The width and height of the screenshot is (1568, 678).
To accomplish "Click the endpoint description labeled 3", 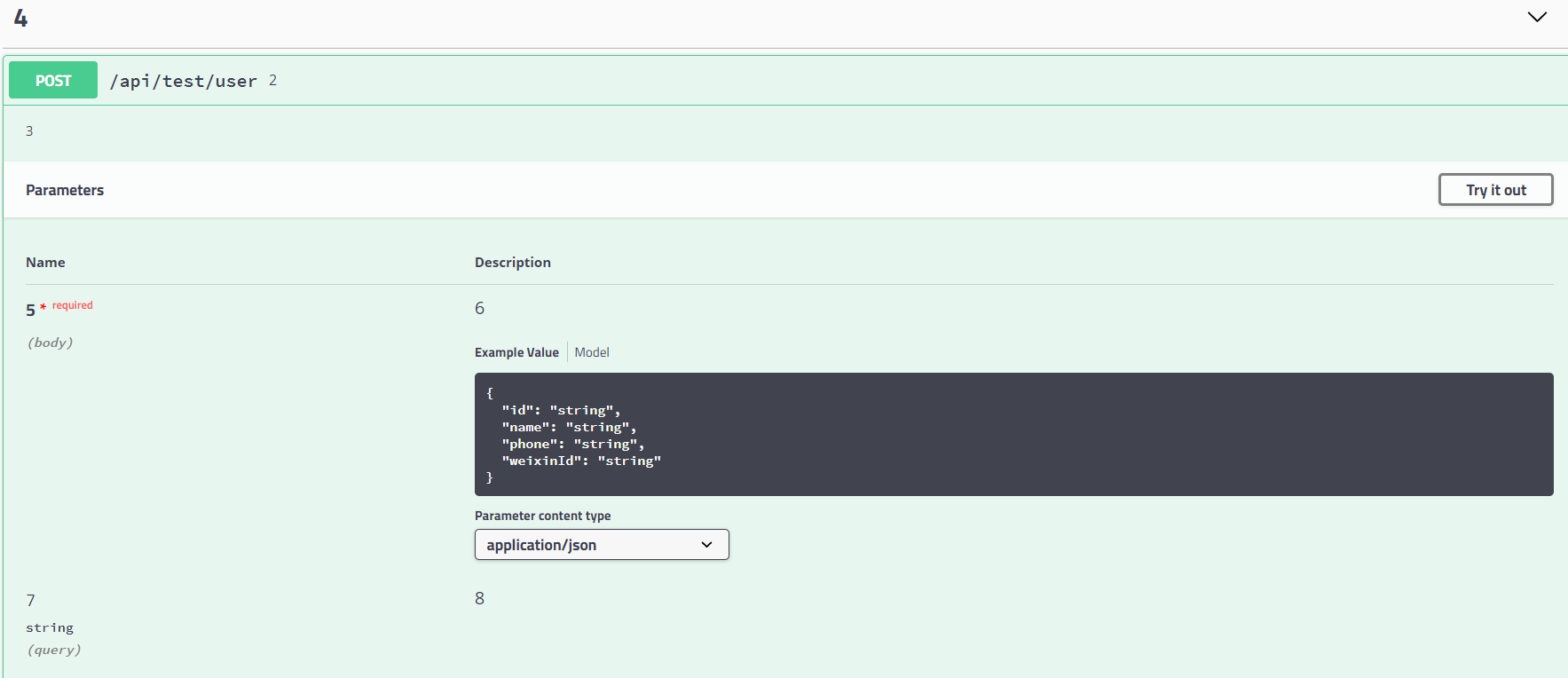I will (x=29, y=130).
